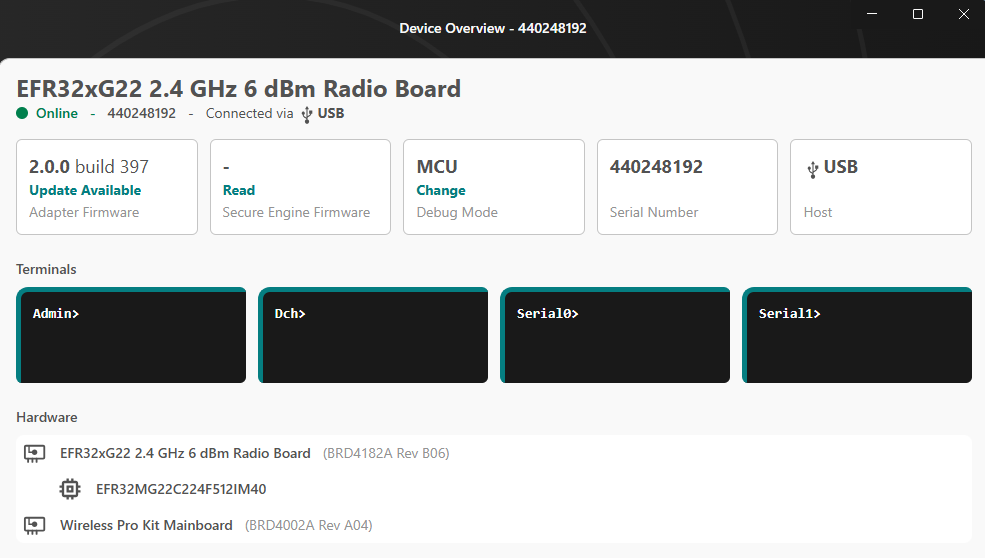Click the Adapter Firmware version 2.0.0 build 397
Screen dimensions: 985x558
89,167
